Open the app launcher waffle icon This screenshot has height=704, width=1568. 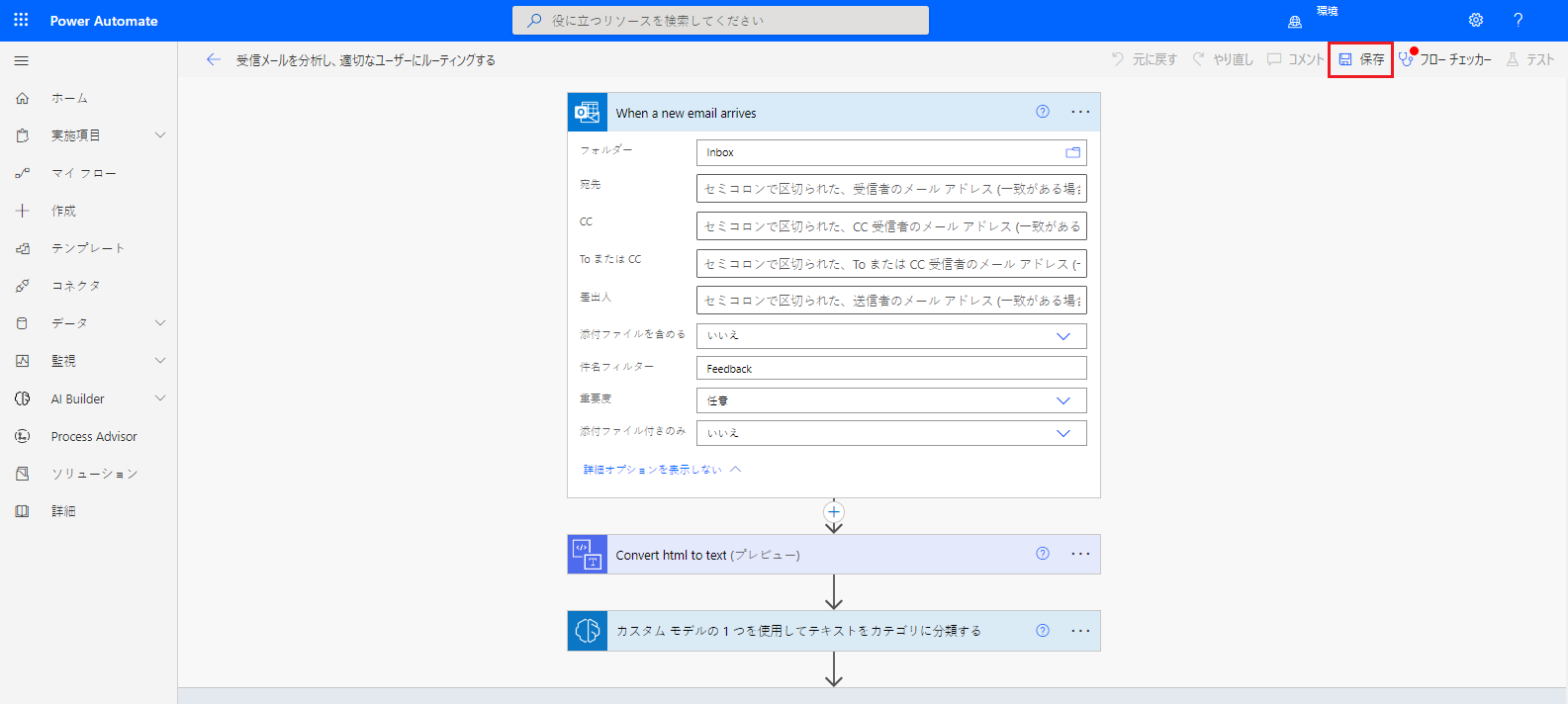(x=21, y=20)
